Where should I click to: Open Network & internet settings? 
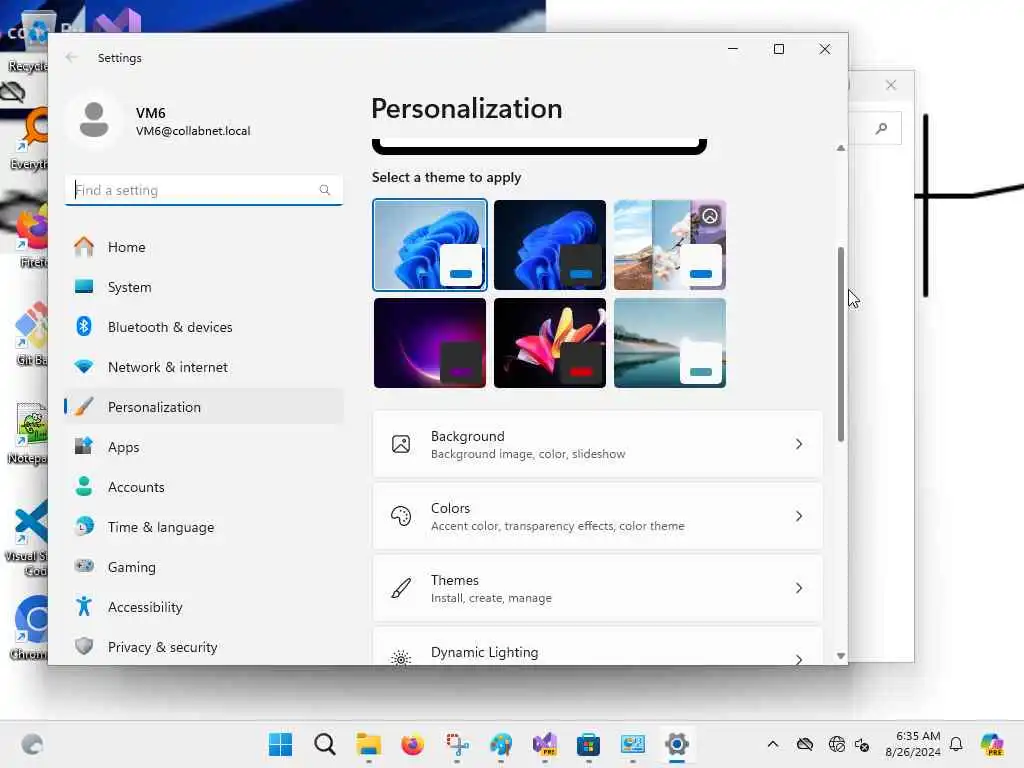click(x=204, y=367)
